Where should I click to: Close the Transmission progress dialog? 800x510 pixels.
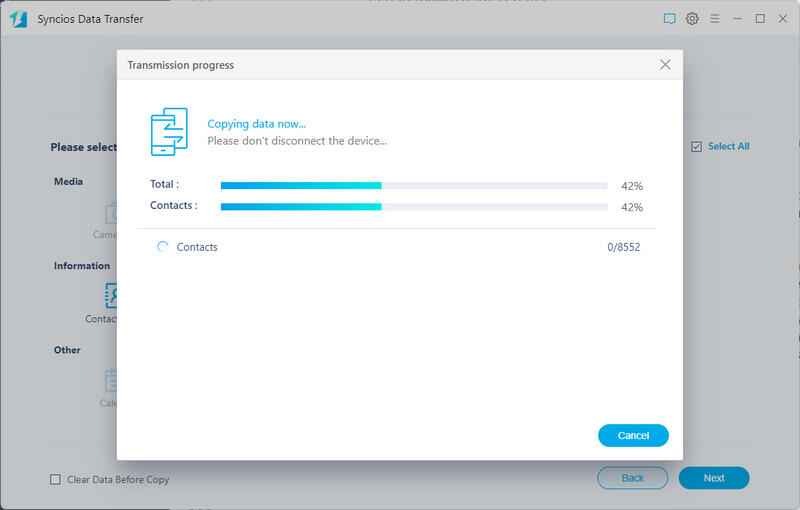(x=665, y=65)
